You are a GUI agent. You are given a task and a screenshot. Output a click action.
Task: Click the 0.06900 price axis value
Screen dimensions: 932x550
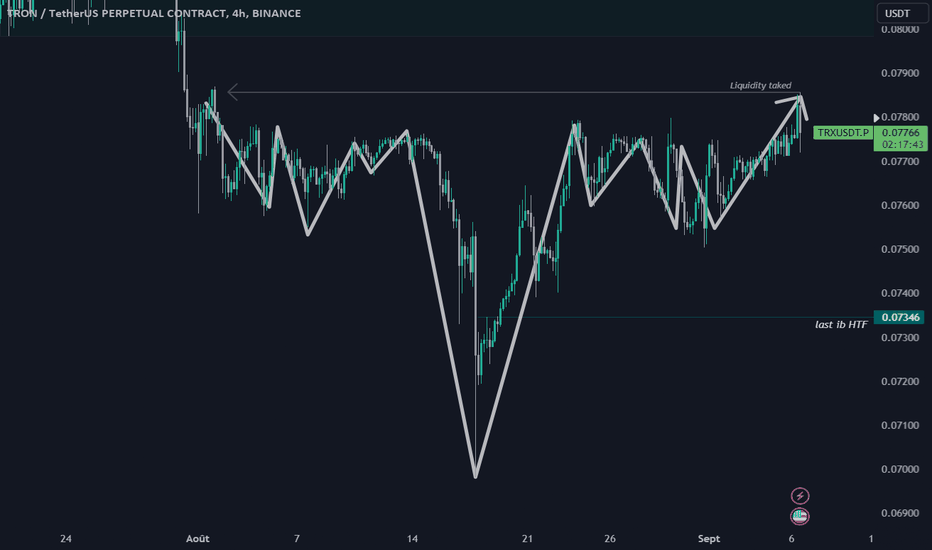900,513
